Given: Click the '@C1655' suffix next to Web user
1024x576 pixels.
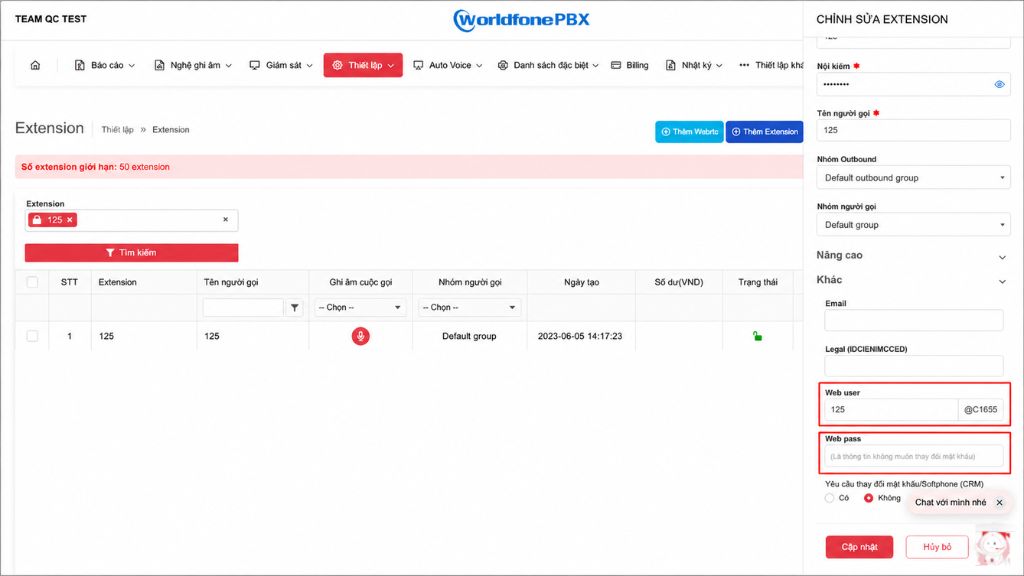Looking at the screenshot, I should click(x=980, y=409).
